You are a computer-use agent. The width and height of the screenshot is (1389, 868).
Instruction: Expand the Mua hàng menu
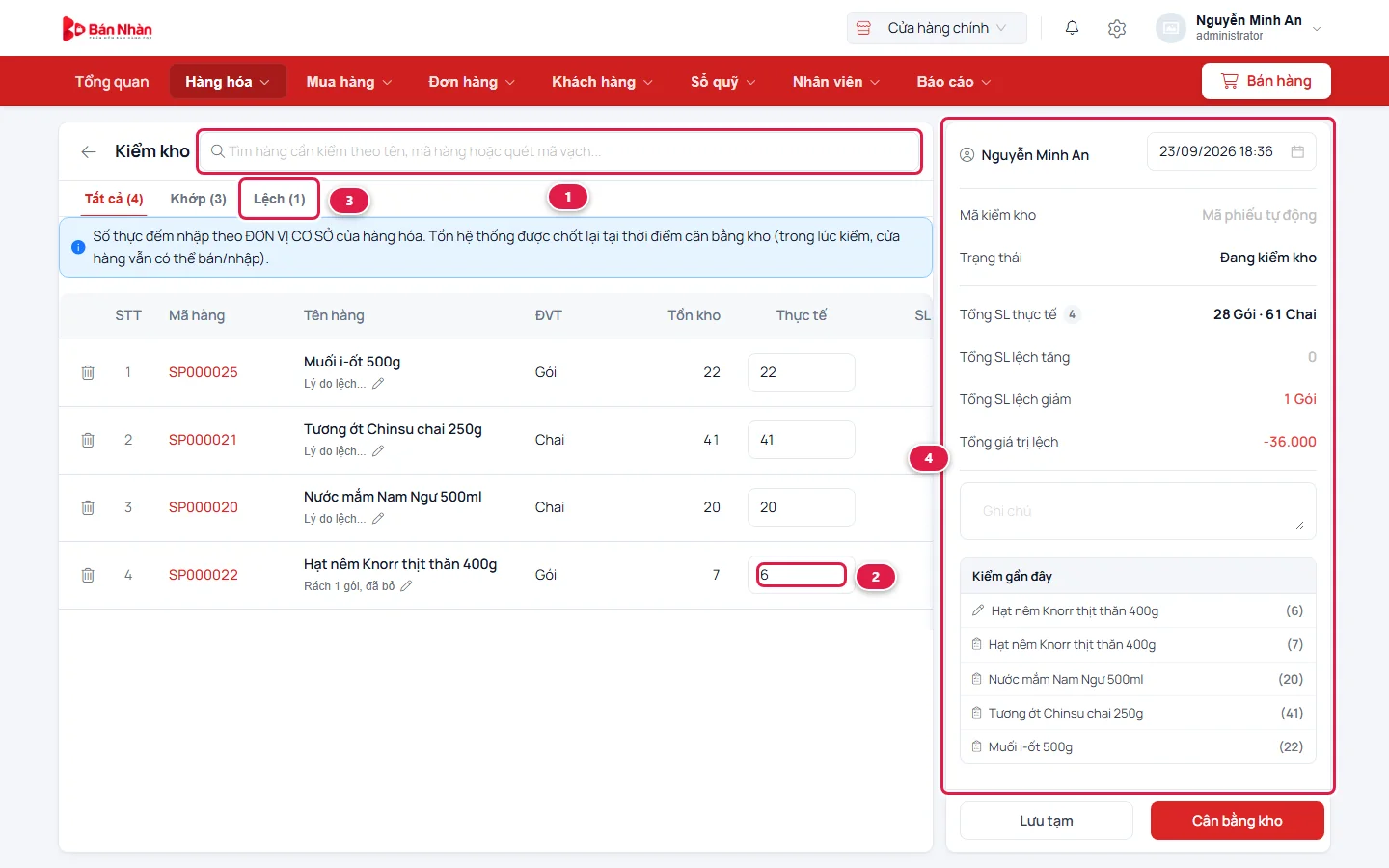point(349,82)
